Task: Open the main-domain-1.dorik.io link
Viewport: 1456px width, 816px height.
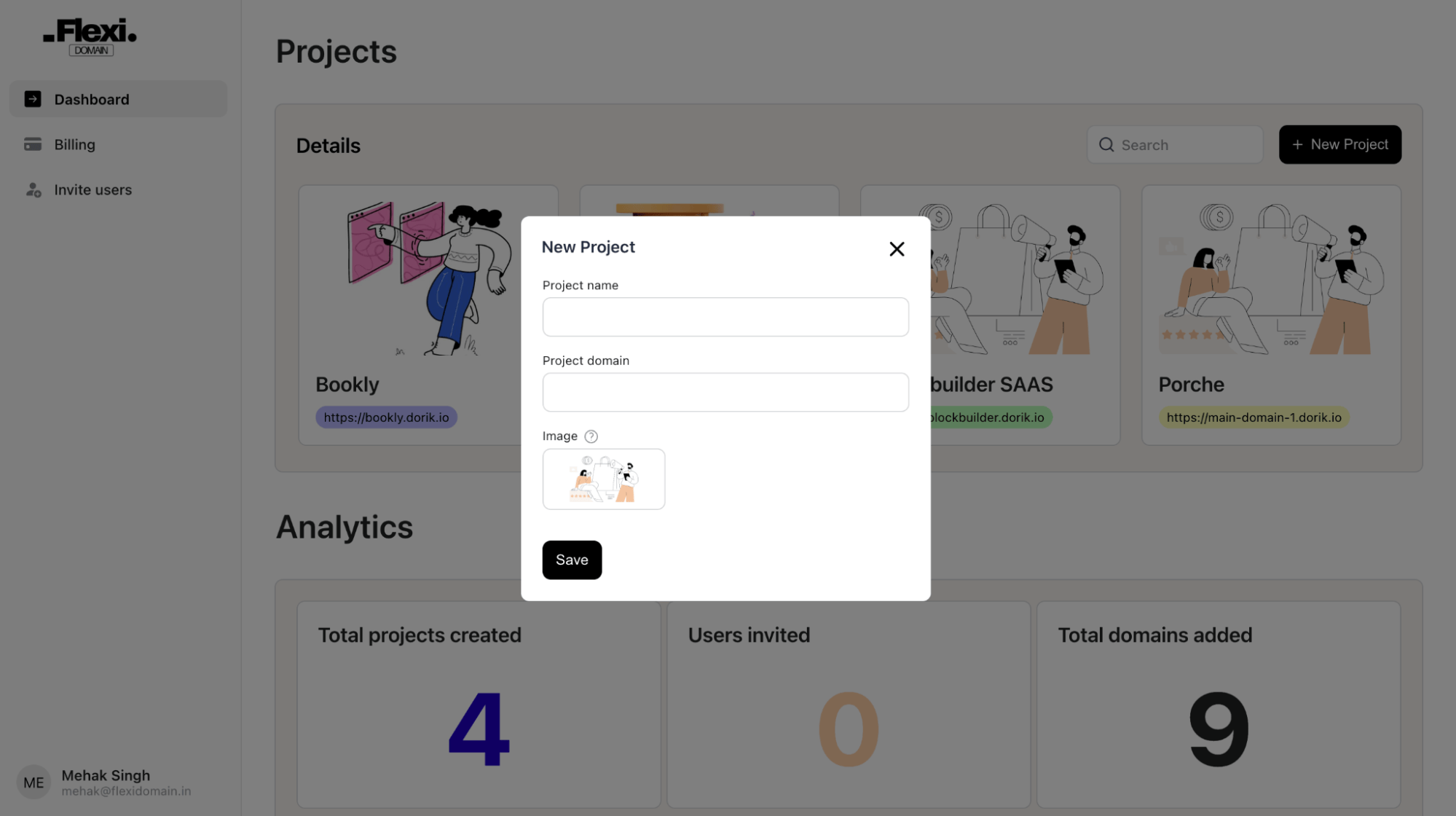Action: tap(1254, 417)
